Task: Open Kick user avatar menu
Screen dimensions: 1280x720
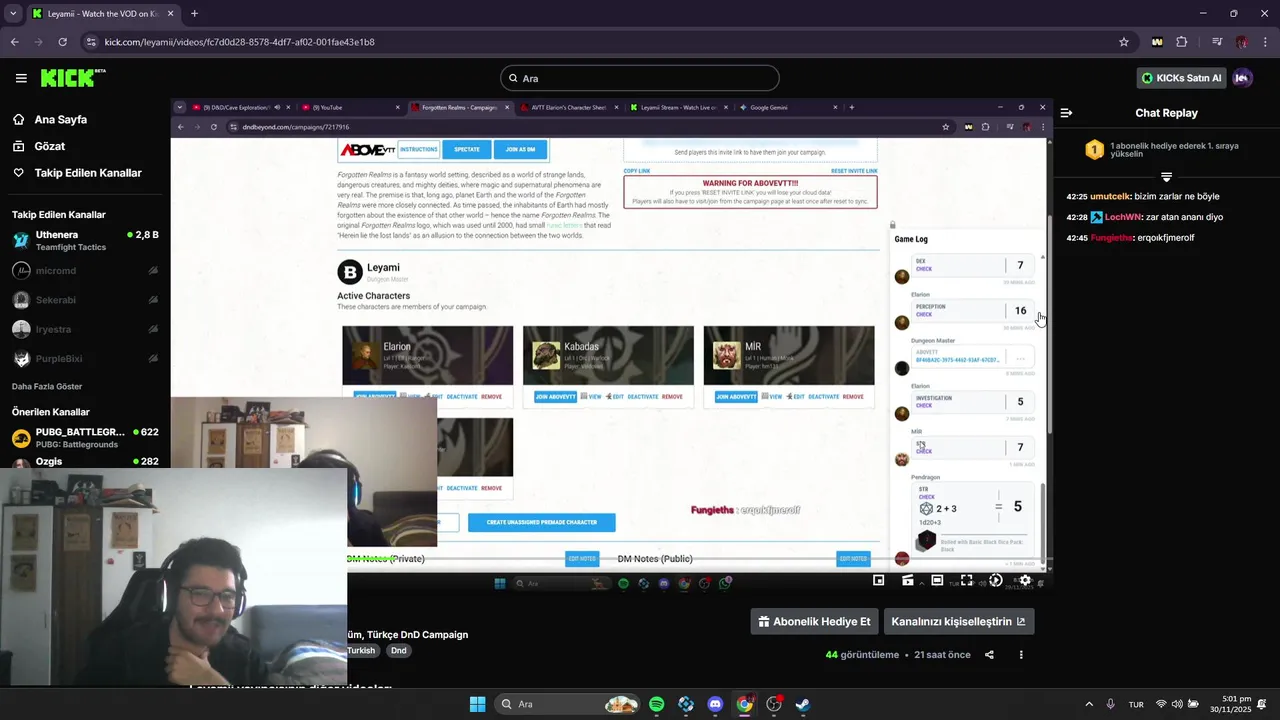Action: (1243, 78)
